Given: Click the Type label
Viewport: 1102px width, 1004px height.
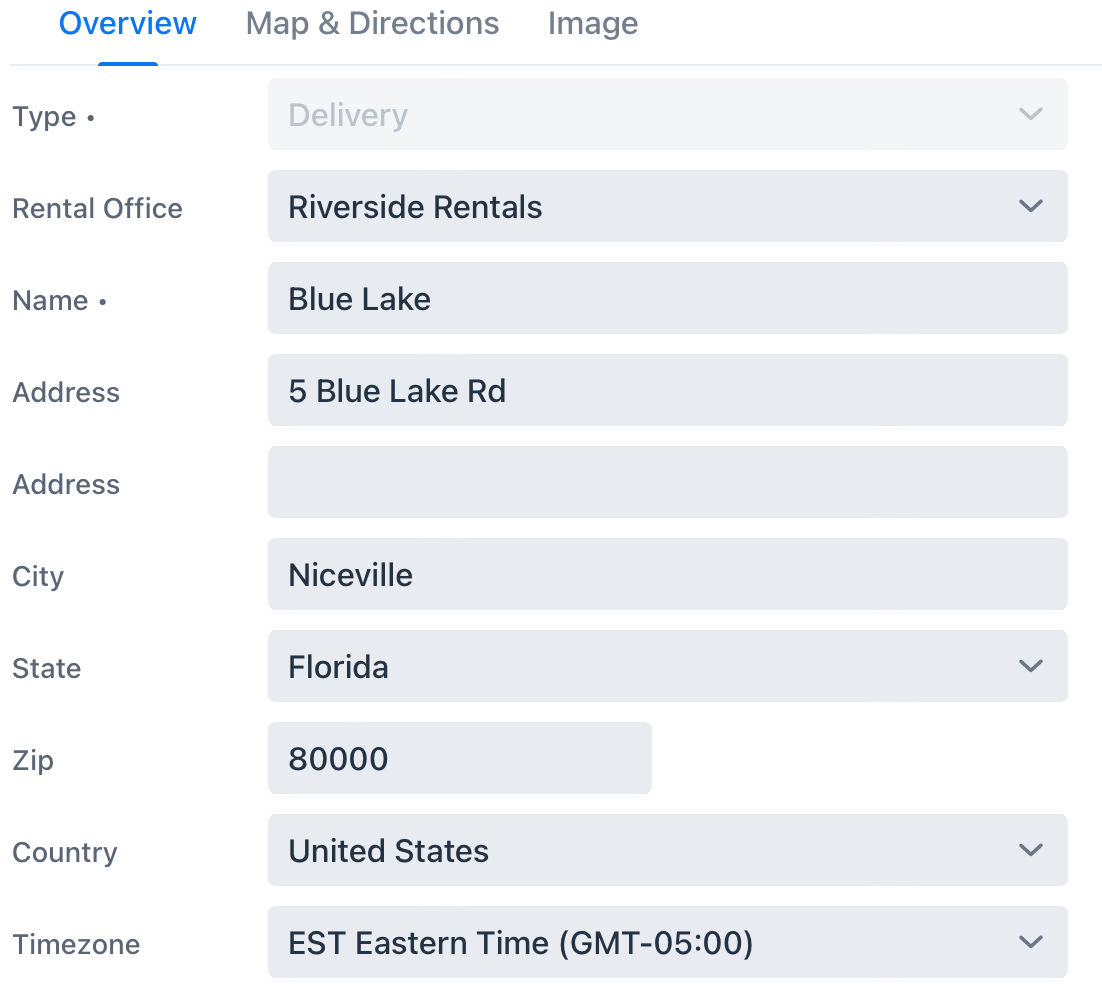Looking at the screenshot, I should 44,117.
